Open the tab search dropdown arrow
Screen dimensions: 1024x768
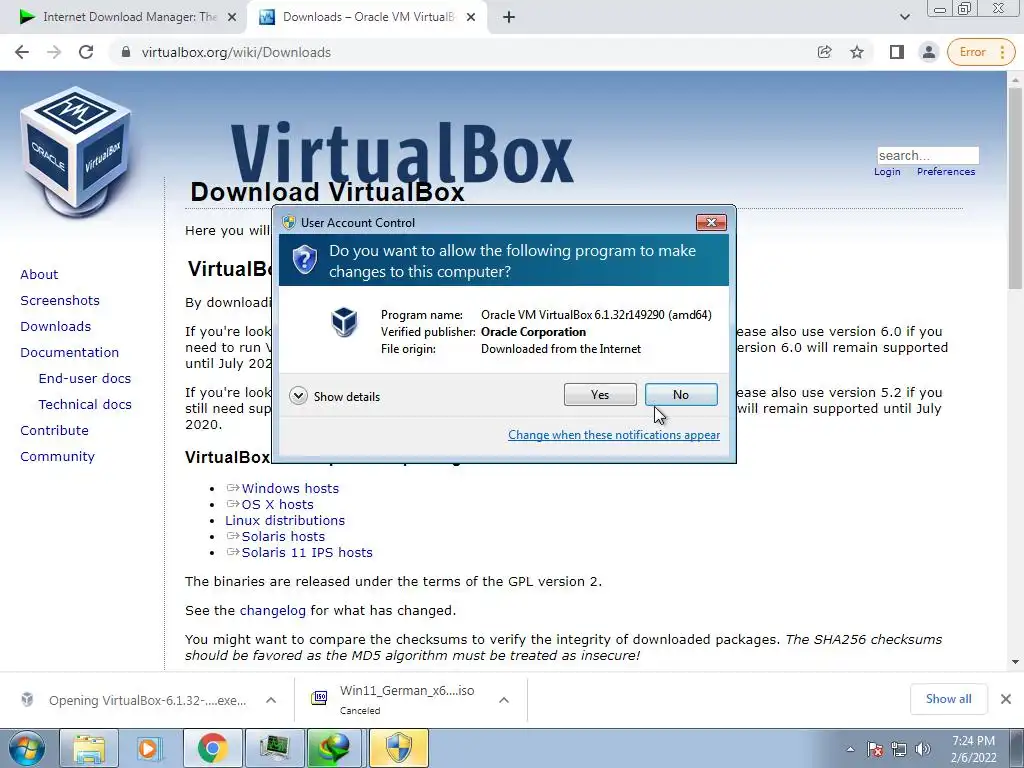coord(904,17)
